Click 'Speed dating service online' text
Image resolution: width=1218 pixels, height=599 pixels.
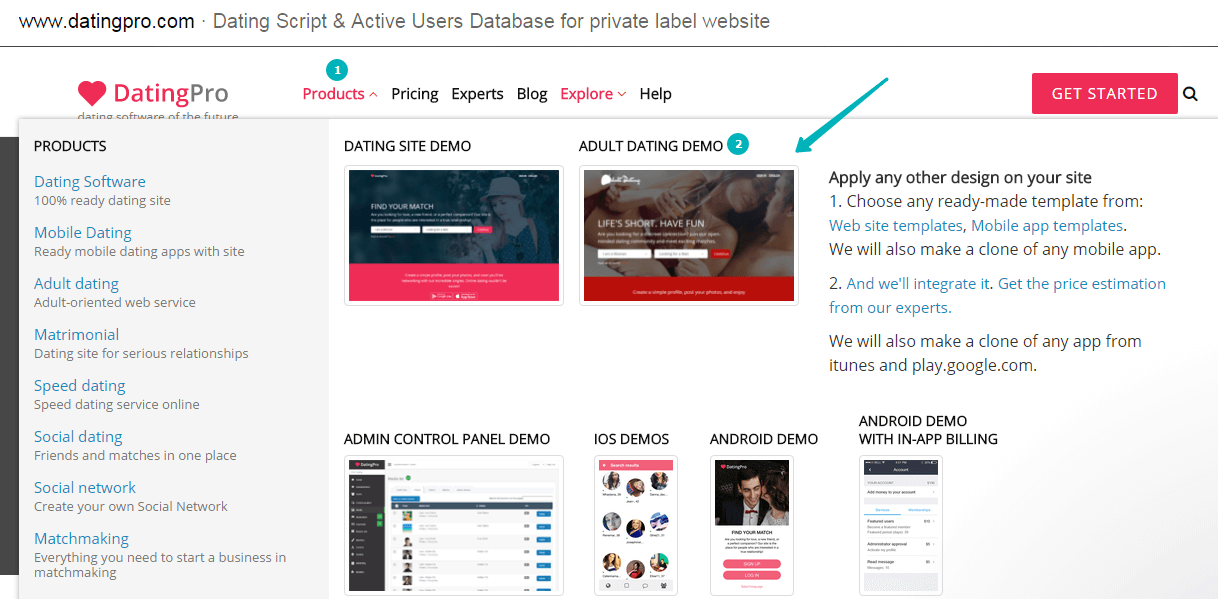coord(117,404)
